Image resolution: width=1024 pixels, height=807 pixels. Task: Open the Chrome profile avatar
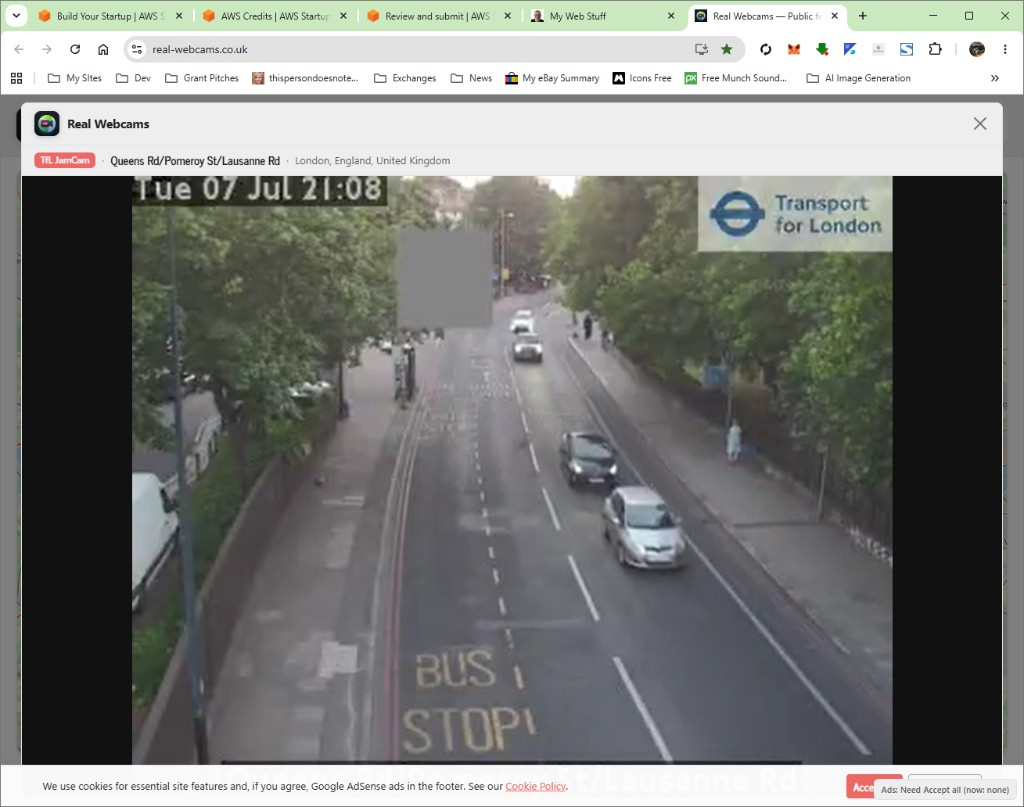tap(977, 49)
